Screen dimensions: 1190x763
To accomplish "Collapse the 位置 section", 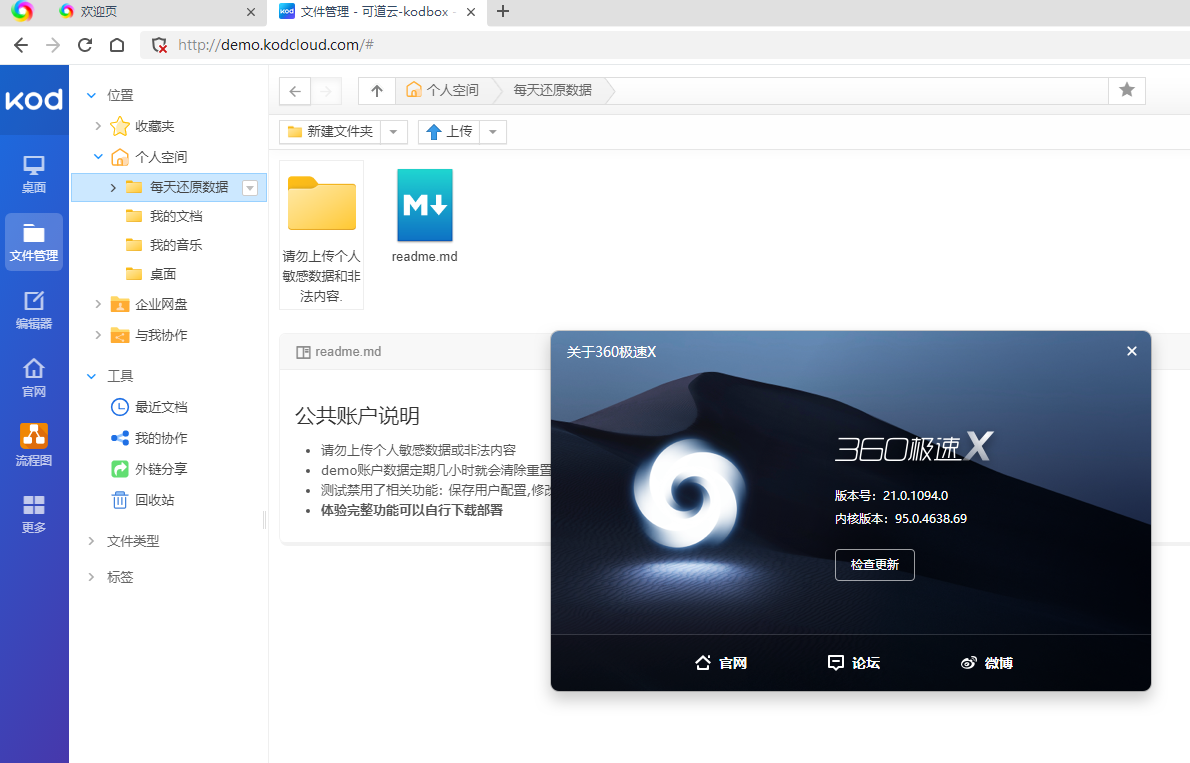I will pos(92,95).
